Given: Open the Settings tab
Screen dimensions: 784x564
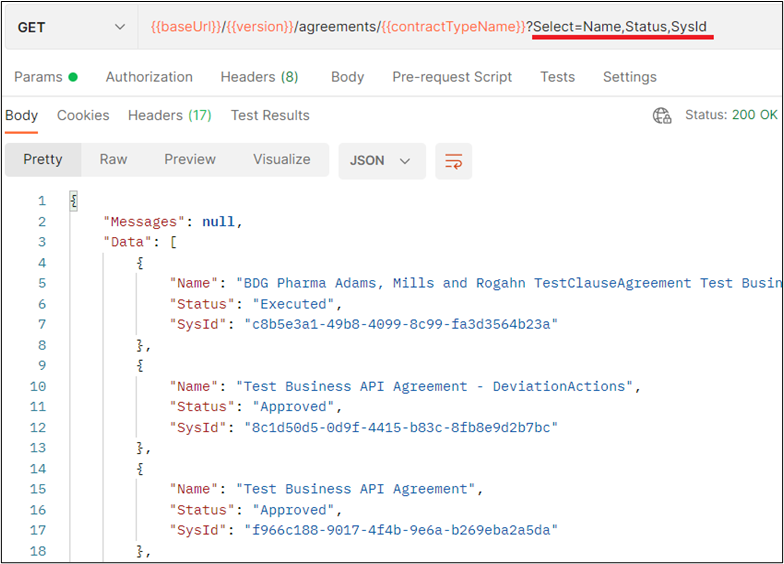Looking at the screenshot, I should (x=630, y=77).
